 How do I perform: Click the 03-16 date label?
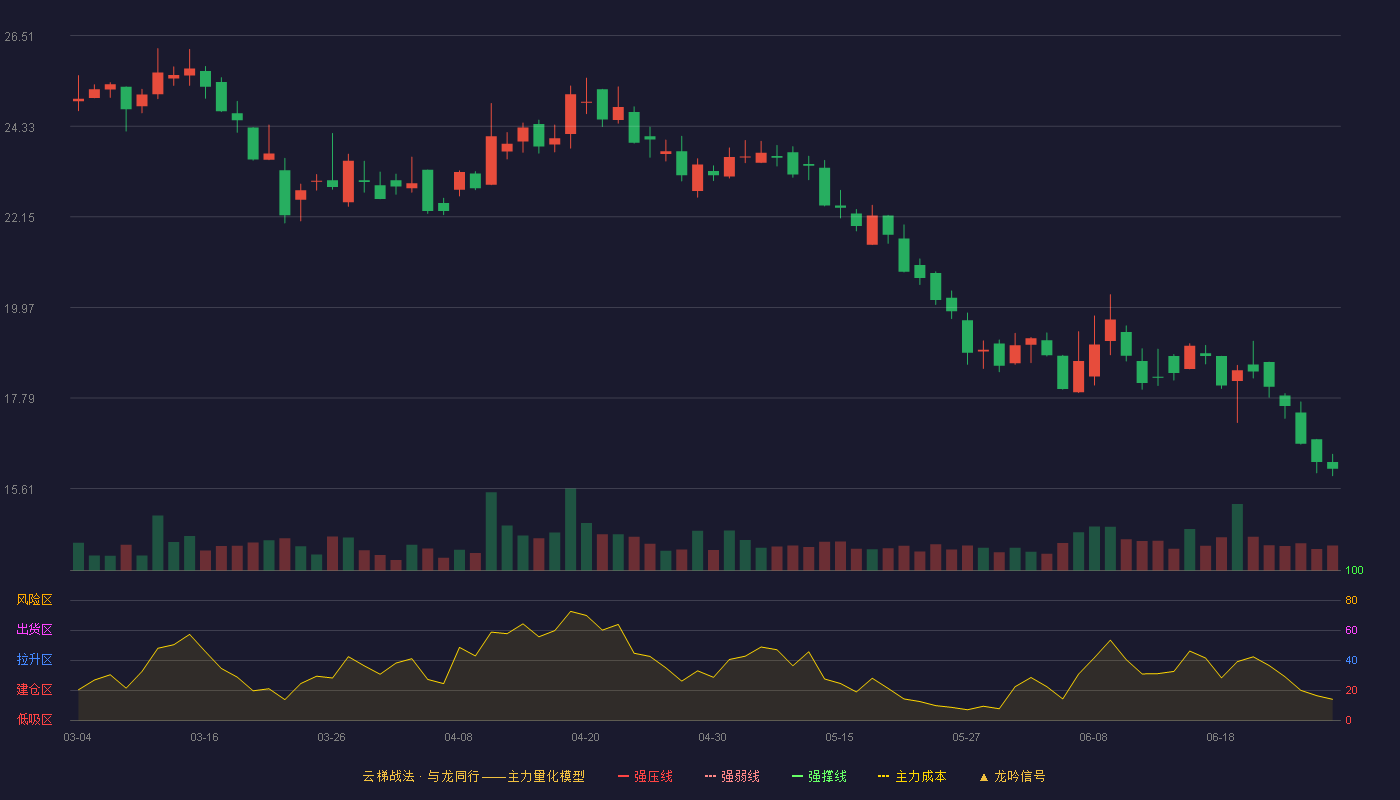click(x=204, y=737)
